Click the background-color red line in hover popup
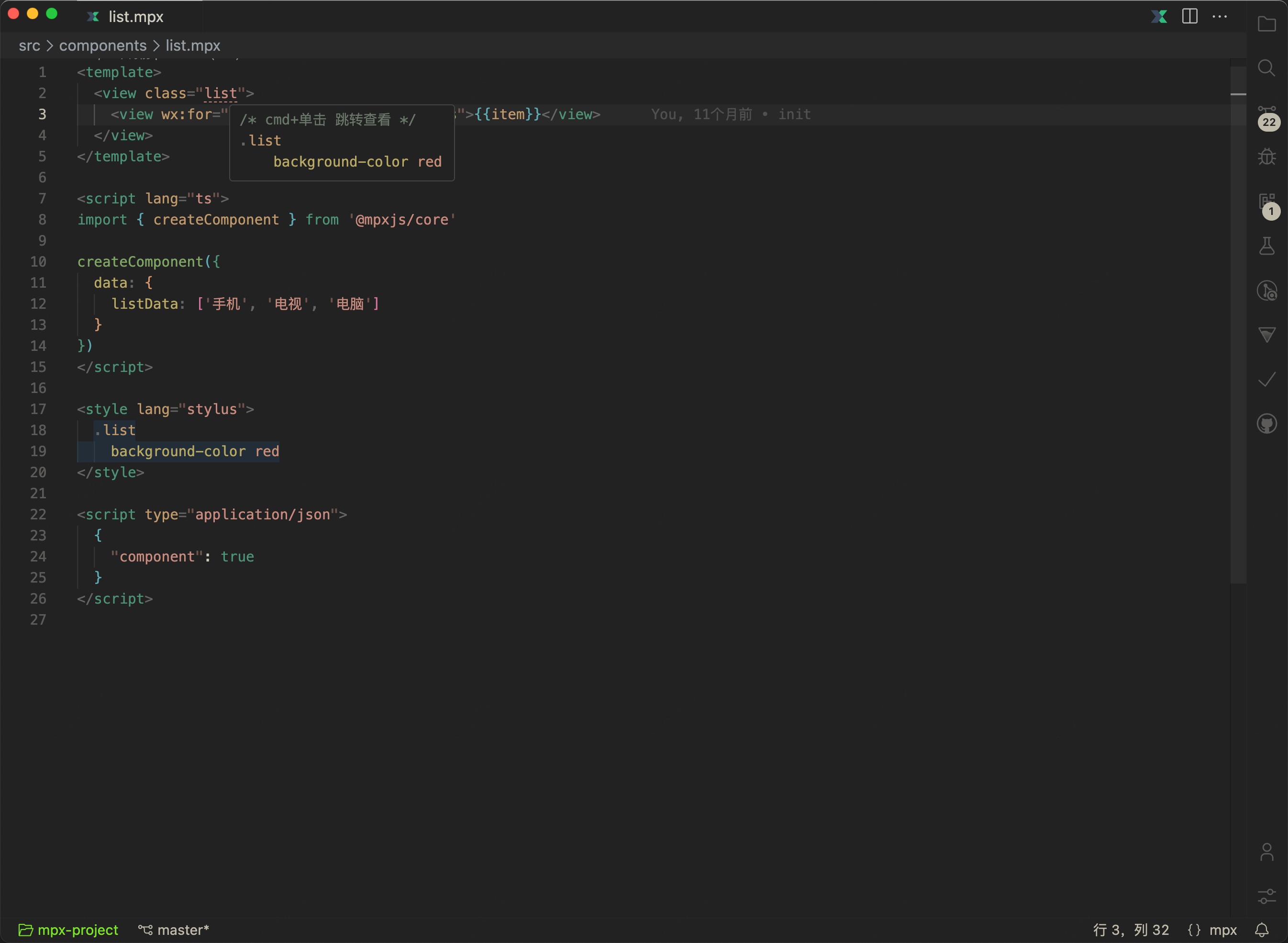This screenshot has height=943, width=1288. click(357, 161)
